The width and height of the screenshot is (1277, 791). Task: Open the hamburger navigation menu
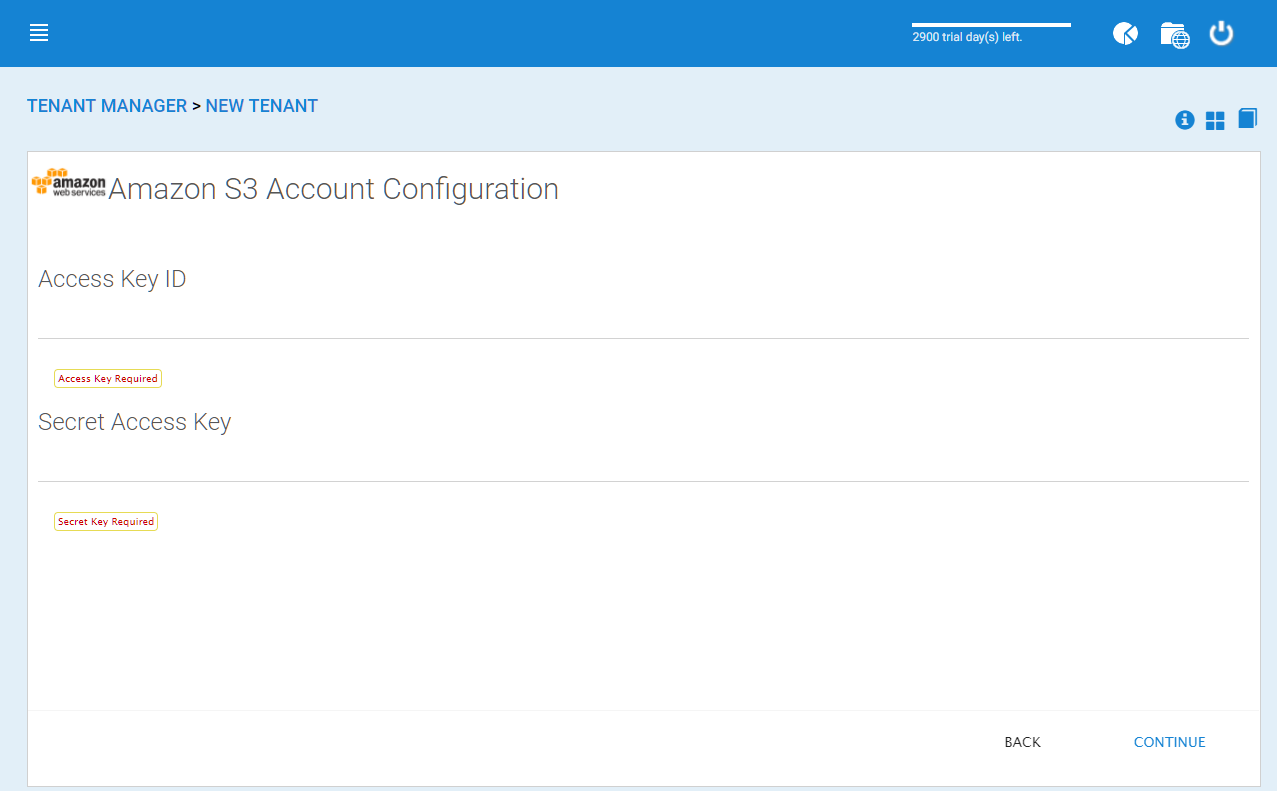click(39, 33)
